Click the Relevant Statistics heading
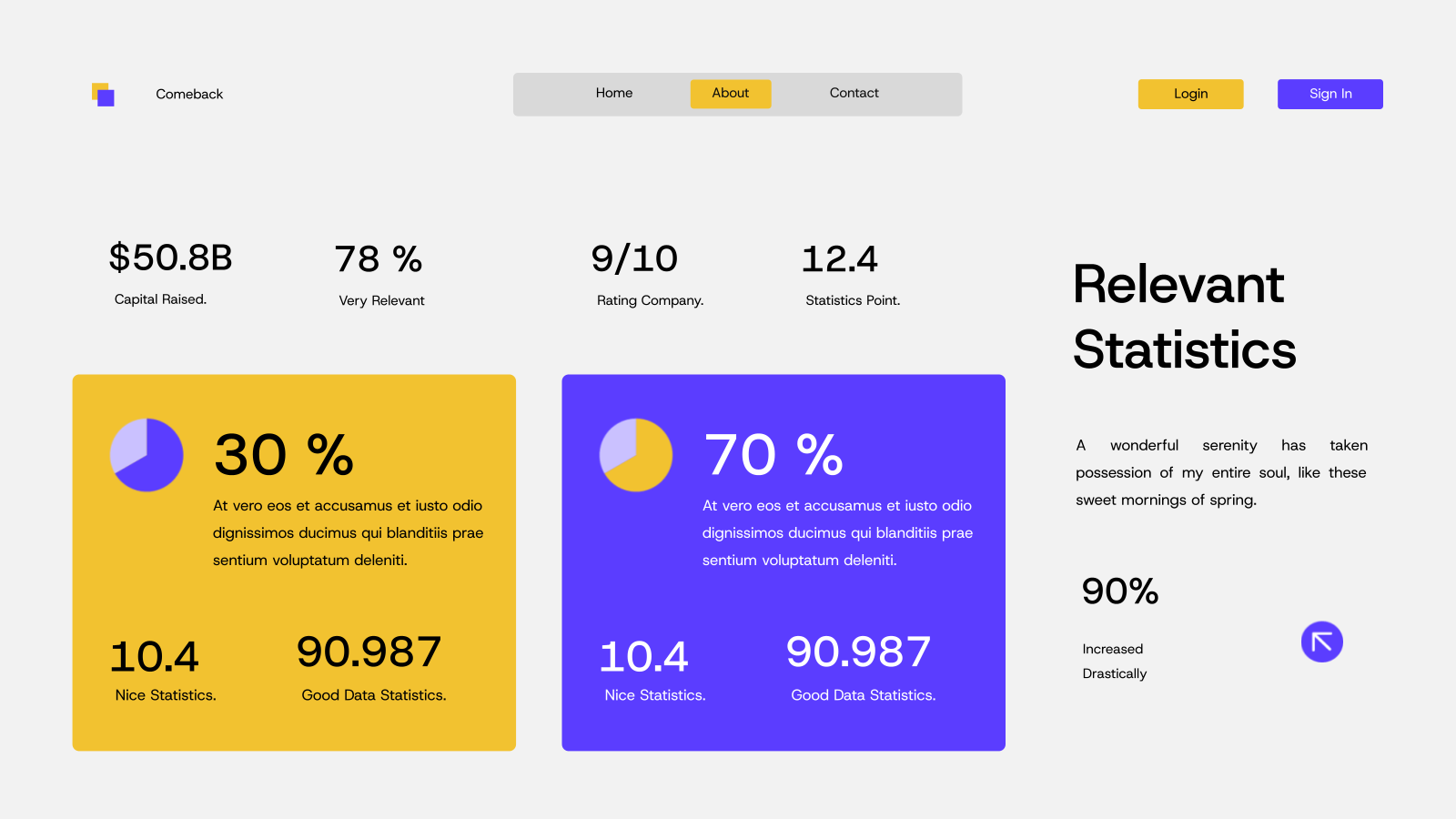 point(1185,317)
